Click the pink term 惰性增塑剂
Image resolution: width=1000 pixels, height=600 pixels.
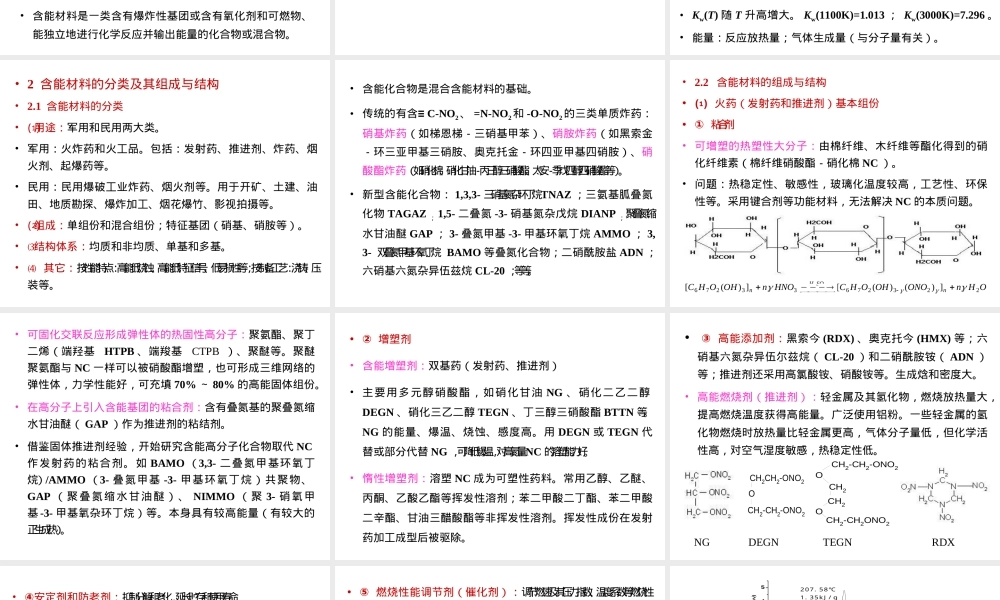390,478
